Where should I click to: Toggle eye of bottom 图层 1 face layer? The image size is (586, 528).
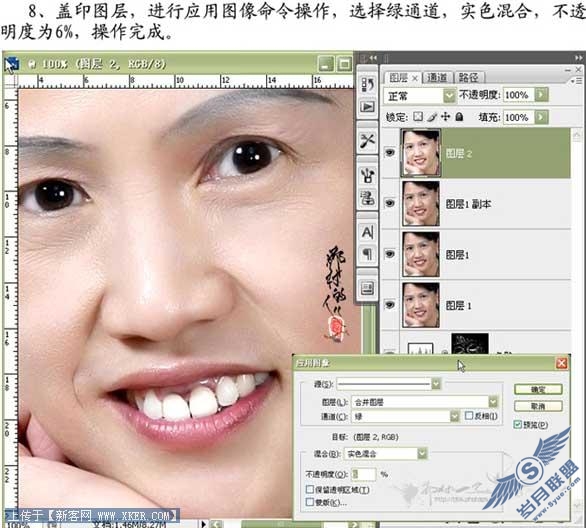pyautogui.click(x=390, y=305)
